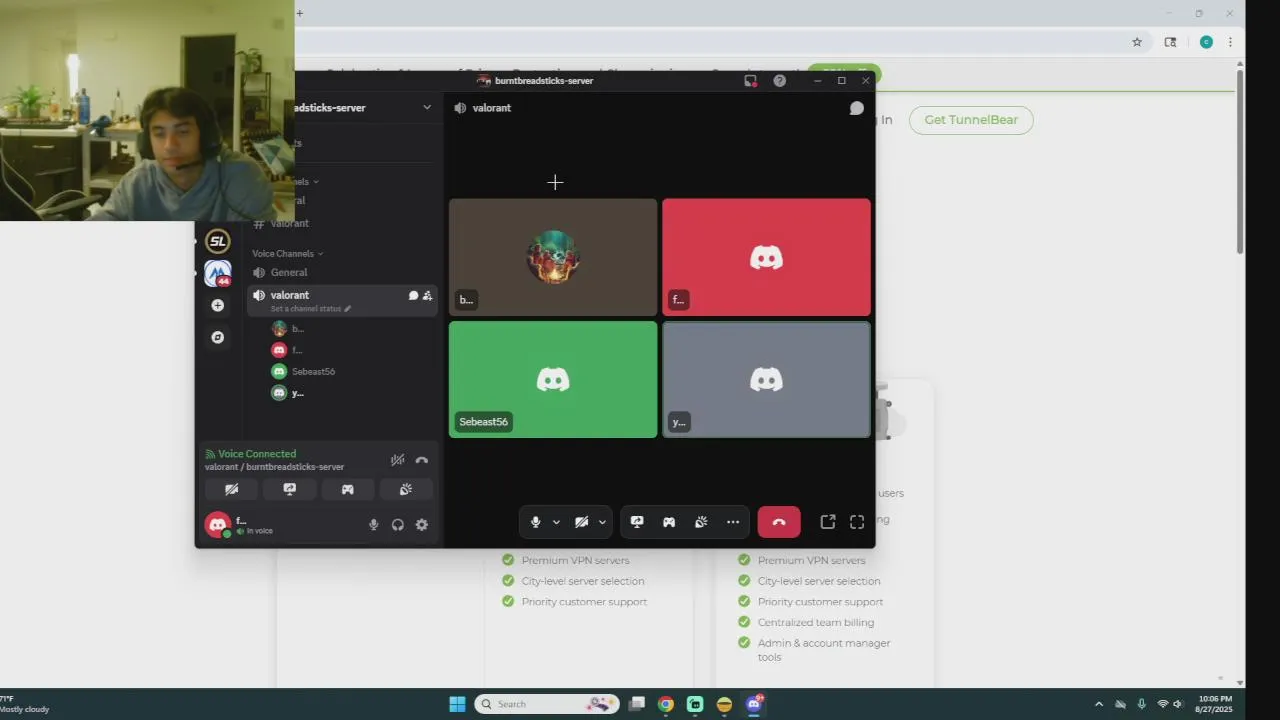Open Discord help icon in title bar
This screenshot has width=1280, height=720.
780,81
